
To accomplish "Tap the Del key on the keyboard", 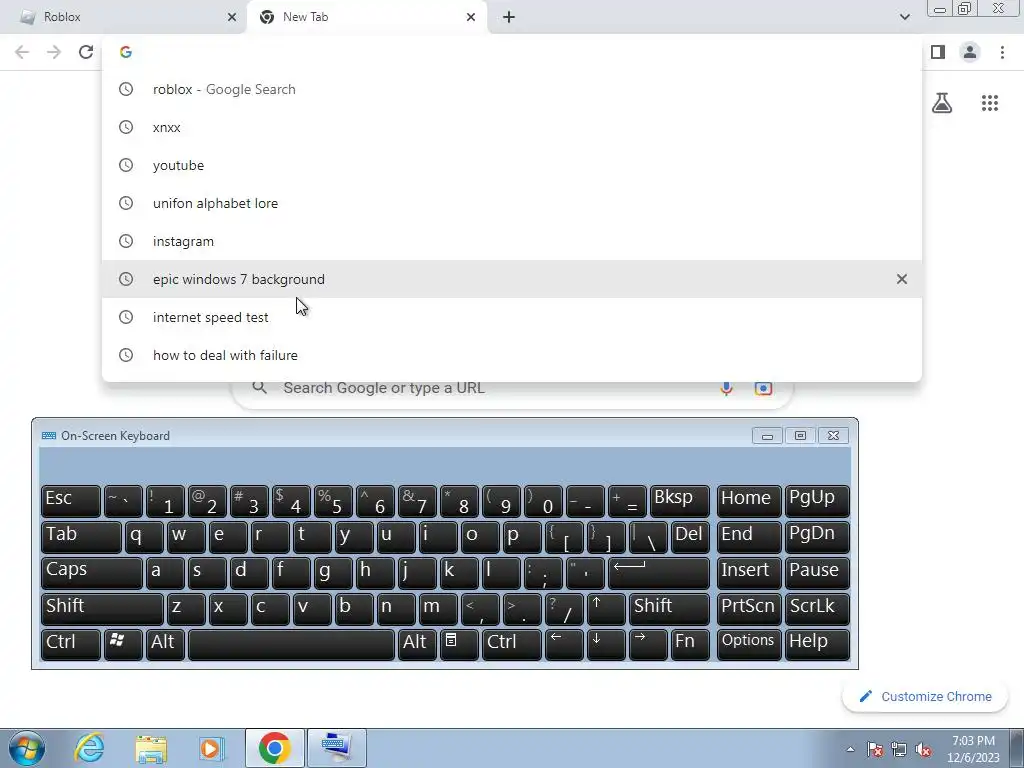I will point(690,537).
